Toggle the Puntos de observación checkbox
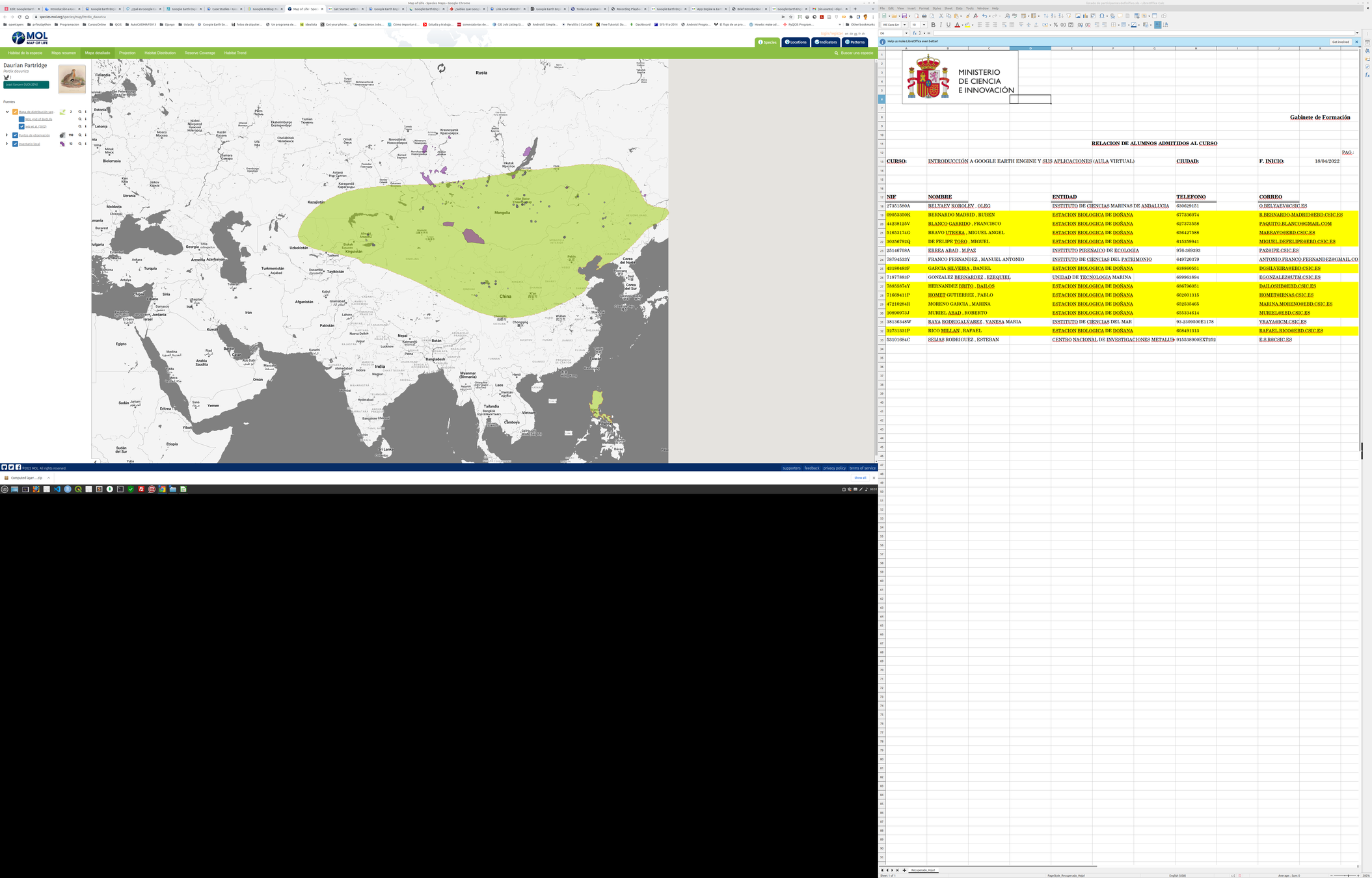1372x878 pixels. point(15,135)
